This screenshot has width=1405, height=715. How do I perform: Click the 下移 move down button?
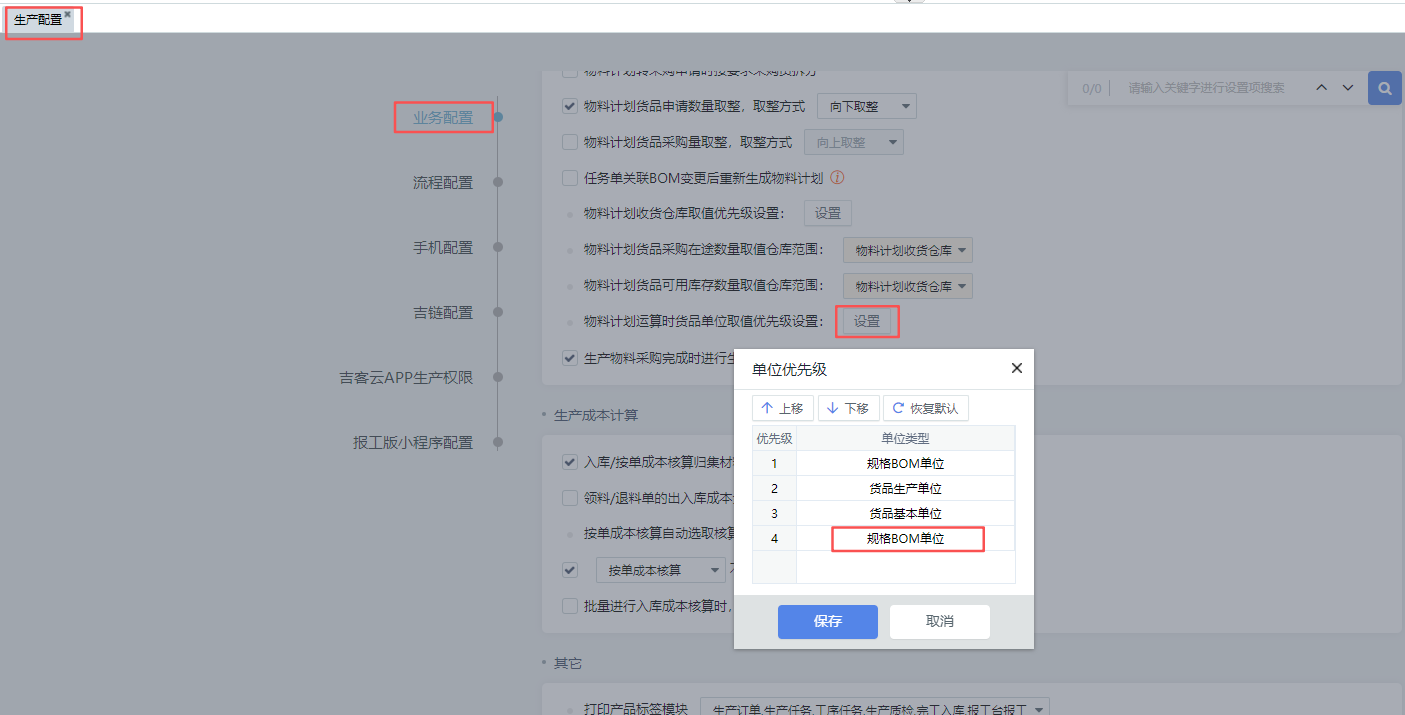848,408
